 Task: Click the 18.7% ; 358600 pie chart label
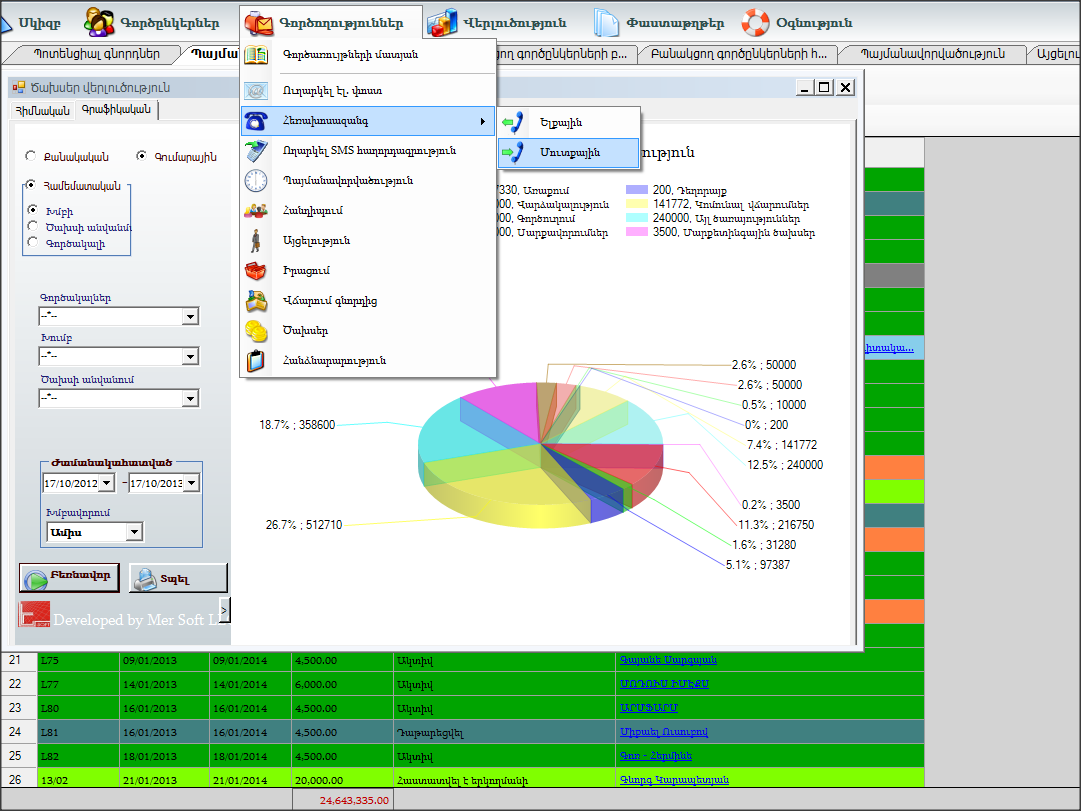297,425
